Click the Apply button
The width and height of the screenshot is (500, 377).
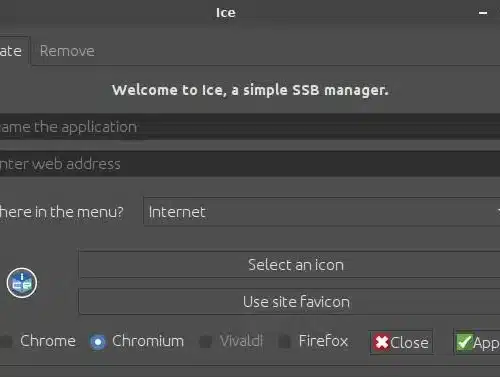pyautogui.click(x=477, y=342)
